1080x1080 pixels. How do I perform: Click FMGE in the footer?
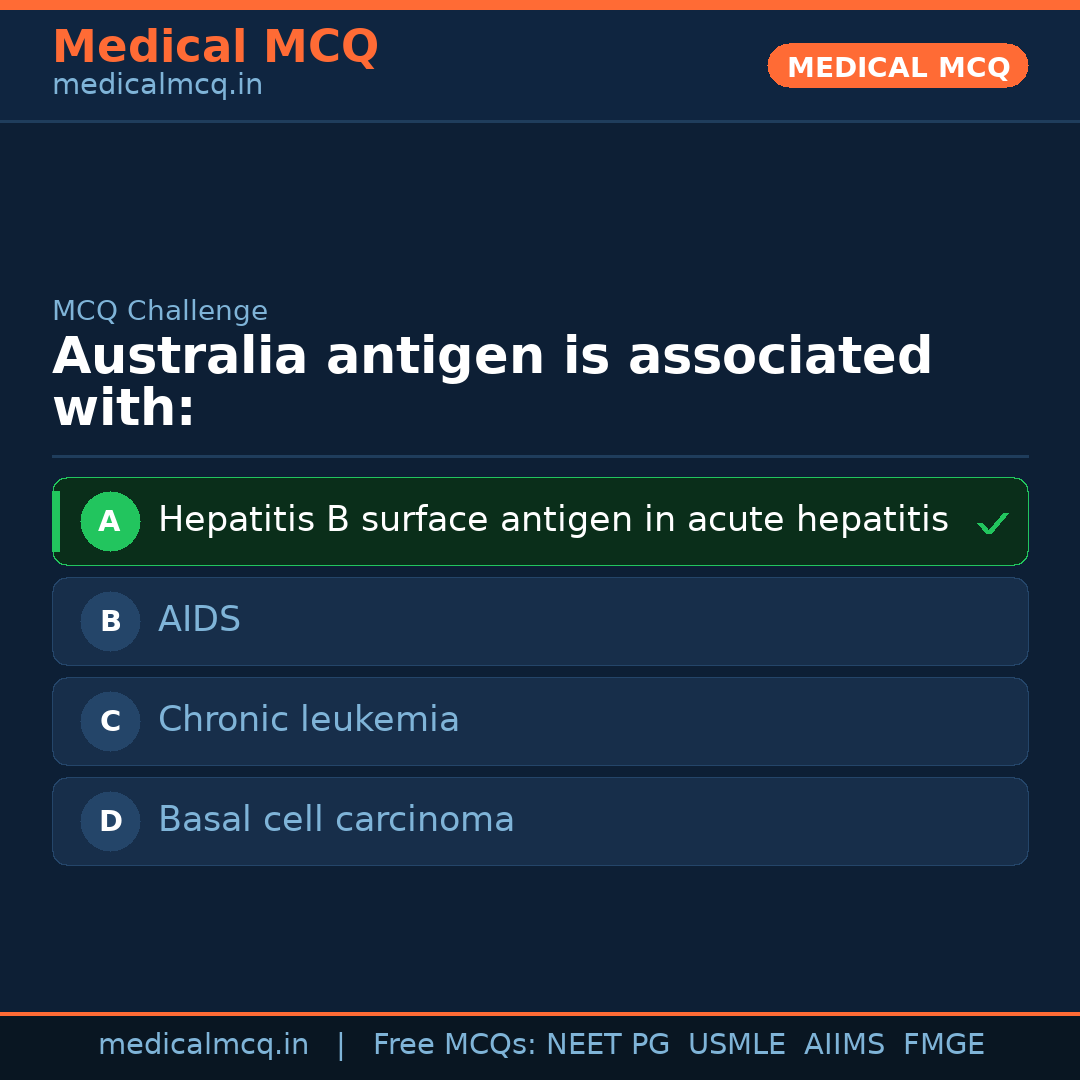coord(943,1045)
